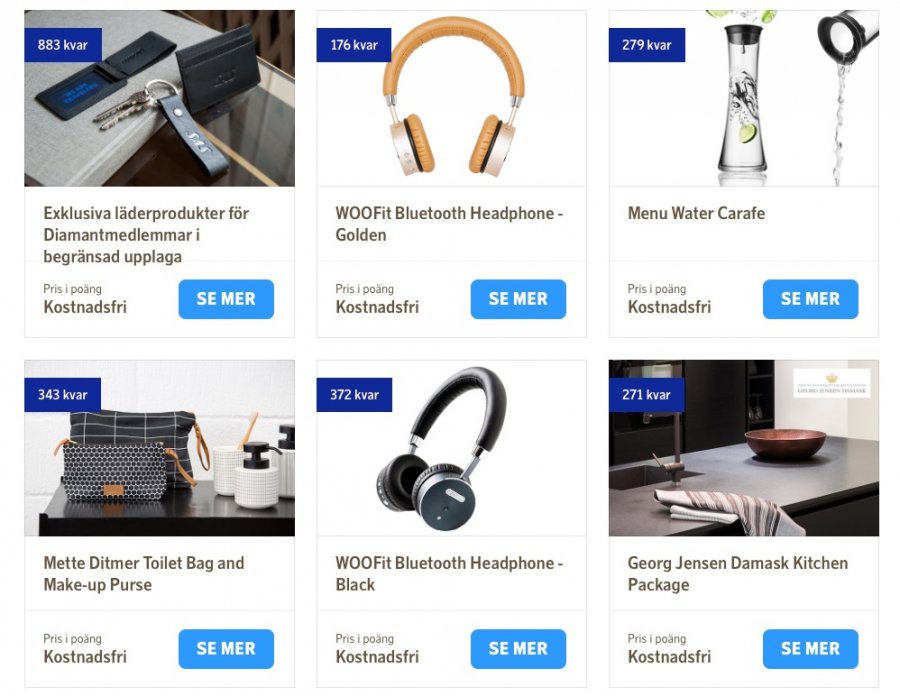Open Mette Ditmer Toilet Bag title link
The width and height of the screenshot is (900, 696).
click(144, 574)
